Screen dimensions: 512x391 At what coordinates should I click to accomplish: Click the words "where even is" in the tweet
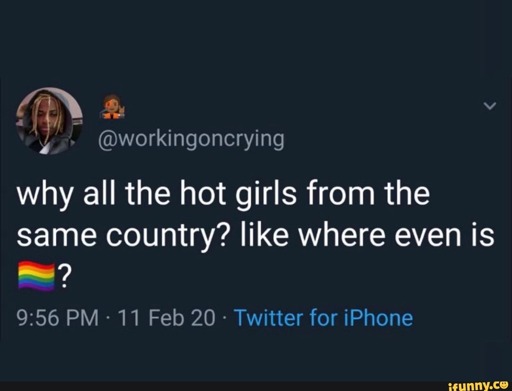[396, 234]
